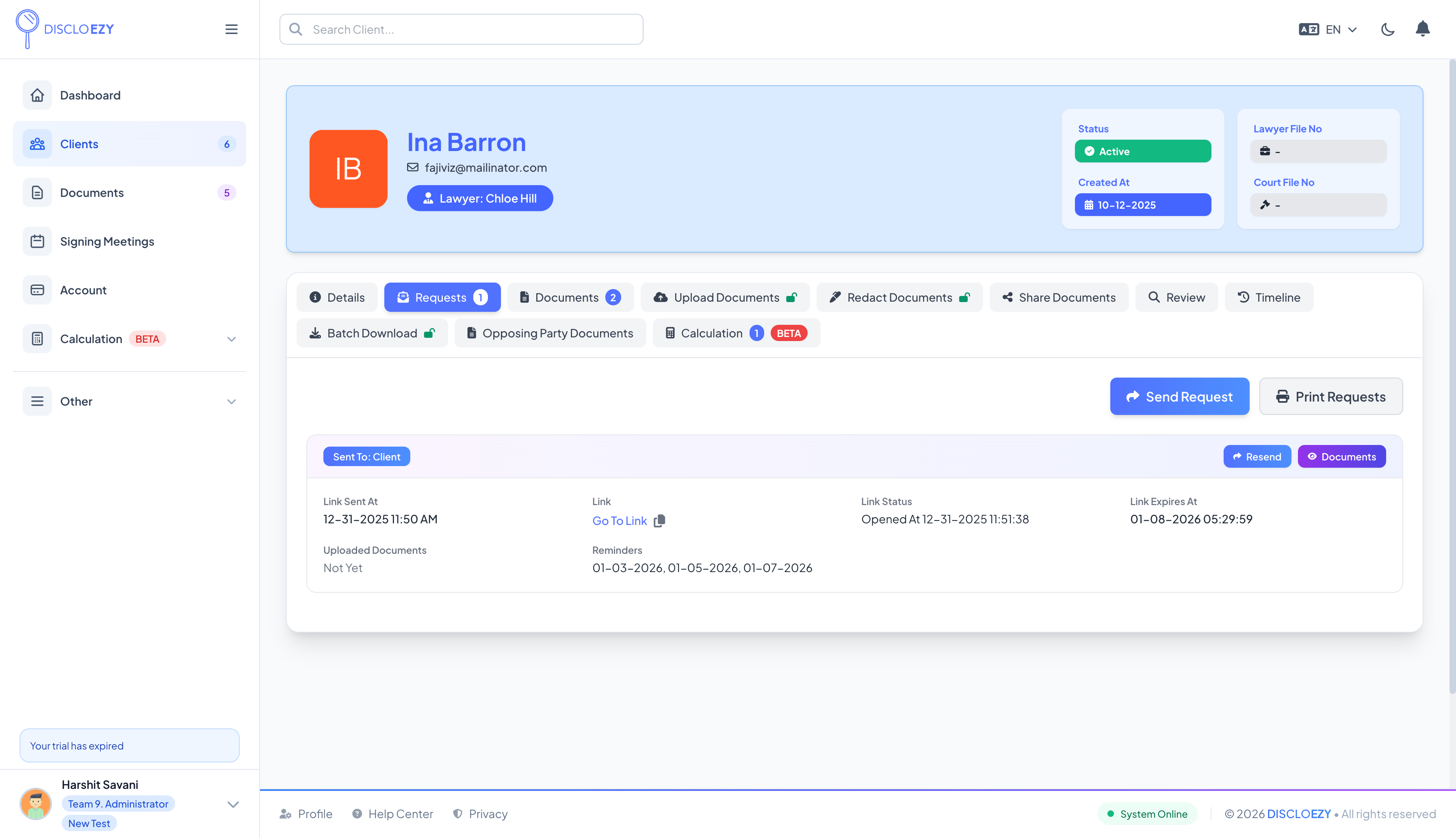The height and width of the screenshot is (838, 1456).
Task: Open Signing Meetings calendar icon
Action: 37,241
